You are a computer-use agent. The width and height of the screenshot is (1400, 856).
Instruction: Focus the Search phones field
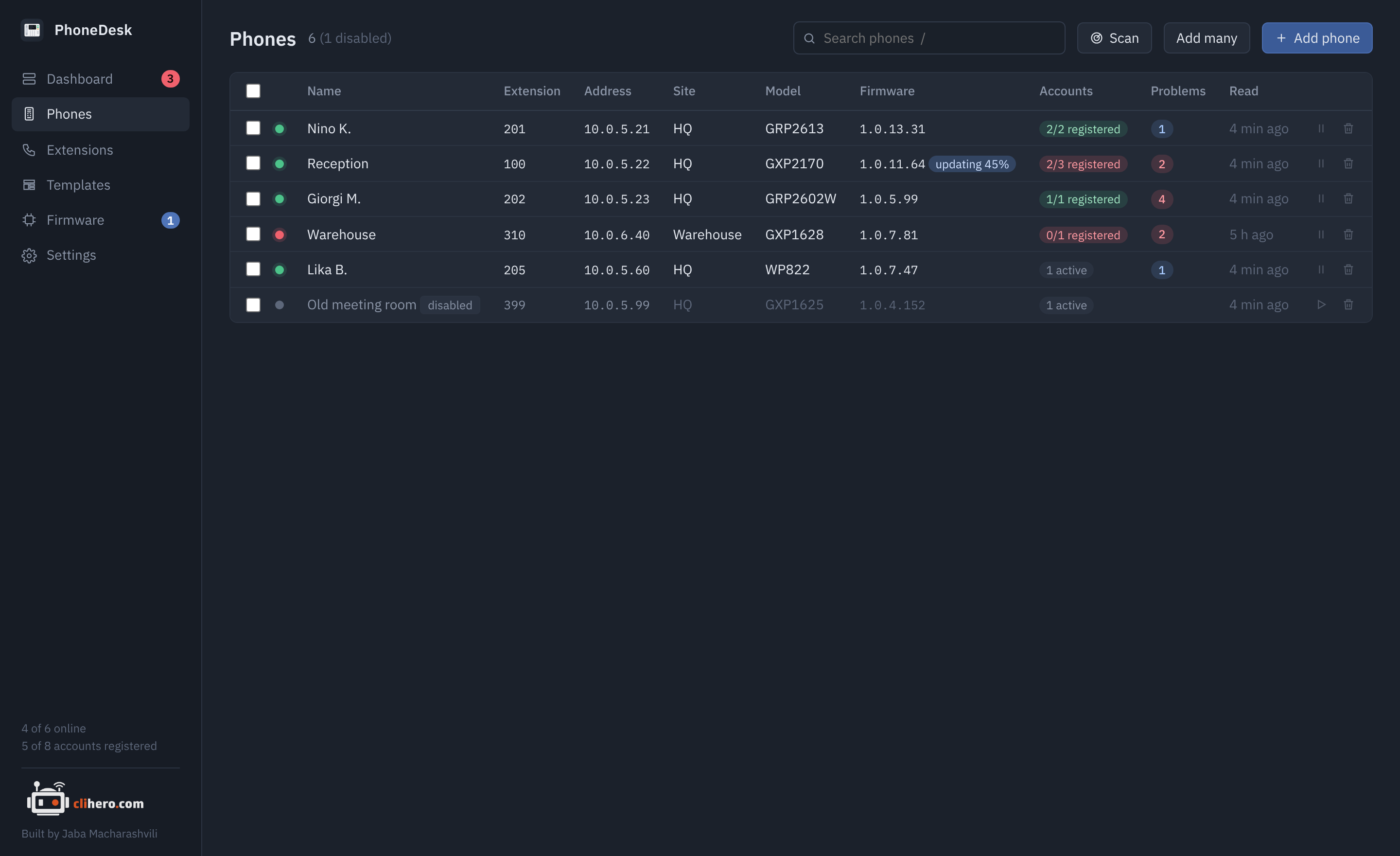pos(929,38)
